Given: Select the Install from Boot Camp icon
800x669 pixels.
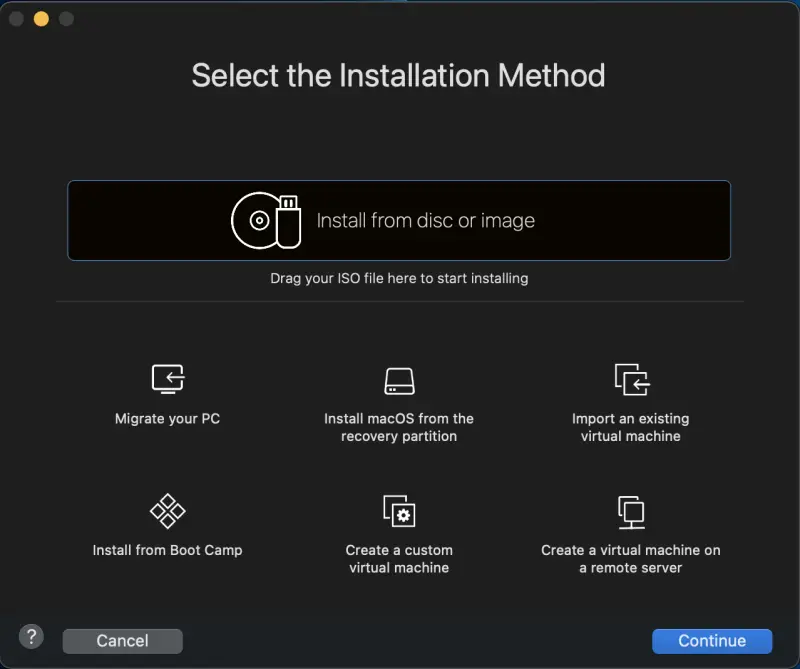Looking at the screenshot, I should coord(167,512).
